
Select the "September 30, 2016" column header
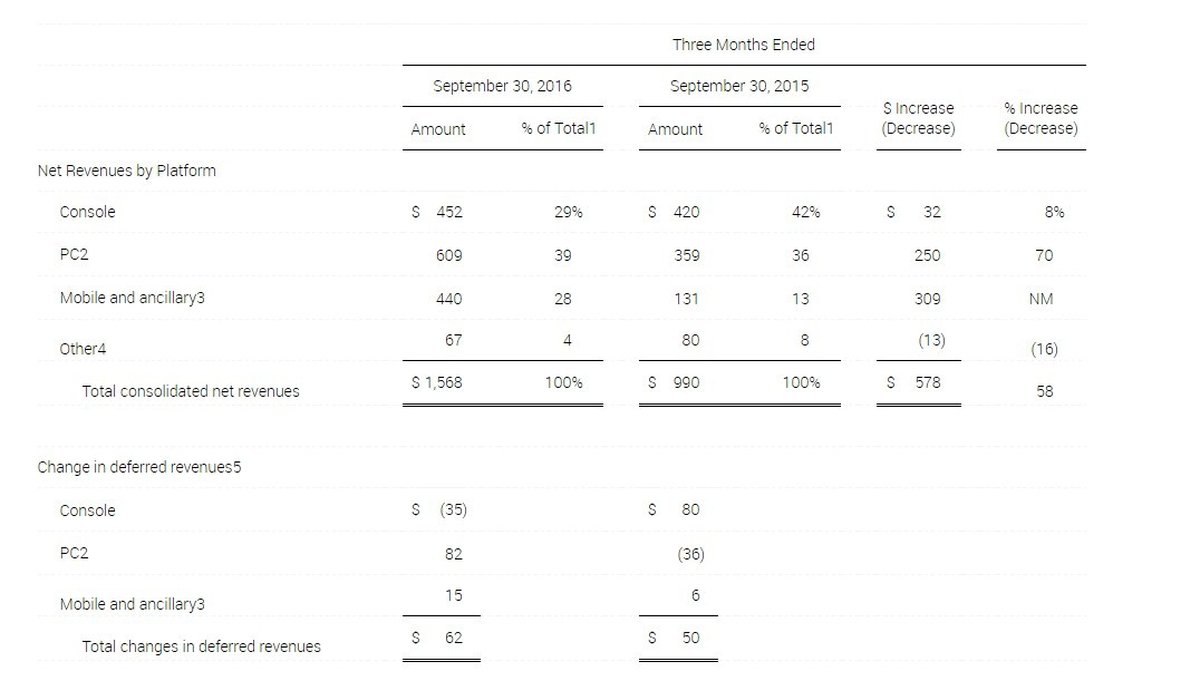502,86
